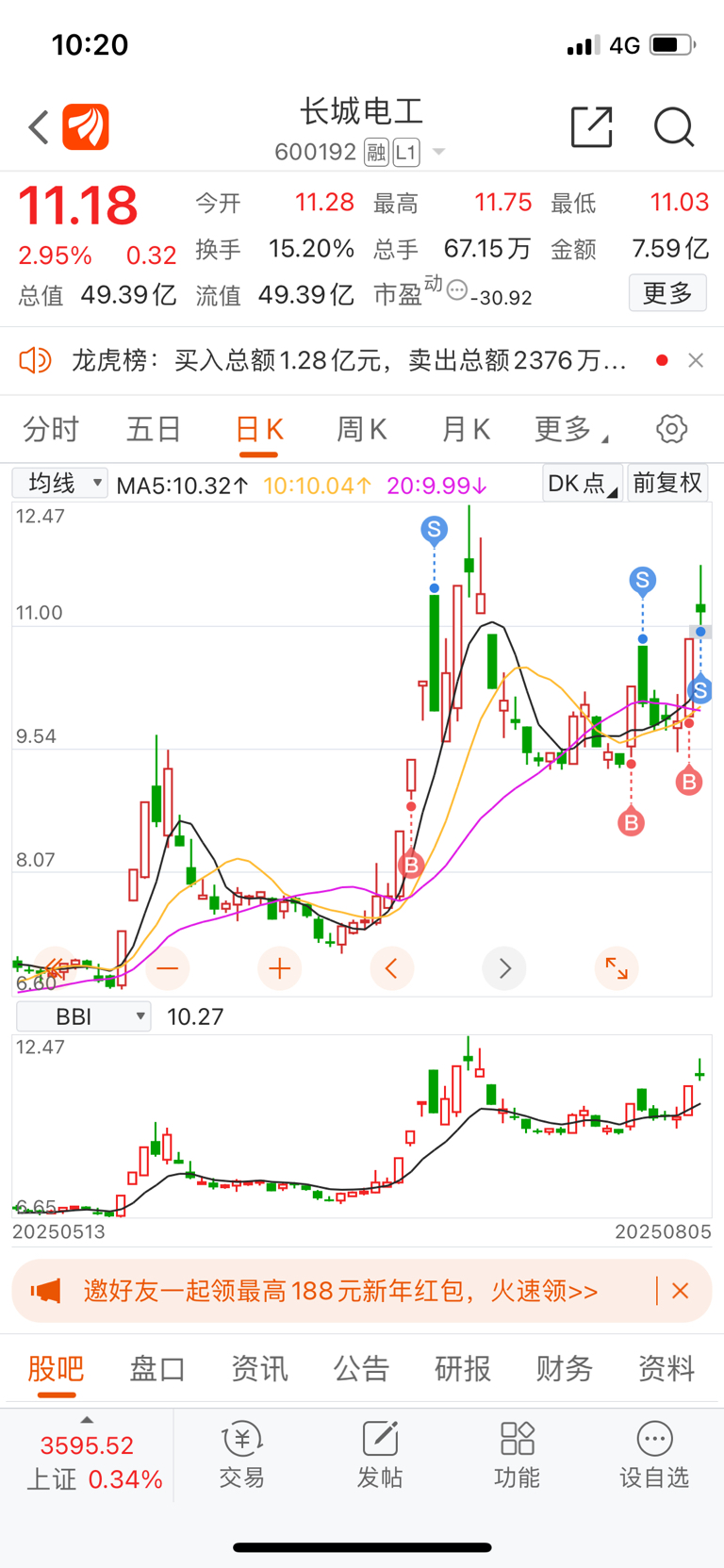Open the 资讯 tab

pos(259,1368)
